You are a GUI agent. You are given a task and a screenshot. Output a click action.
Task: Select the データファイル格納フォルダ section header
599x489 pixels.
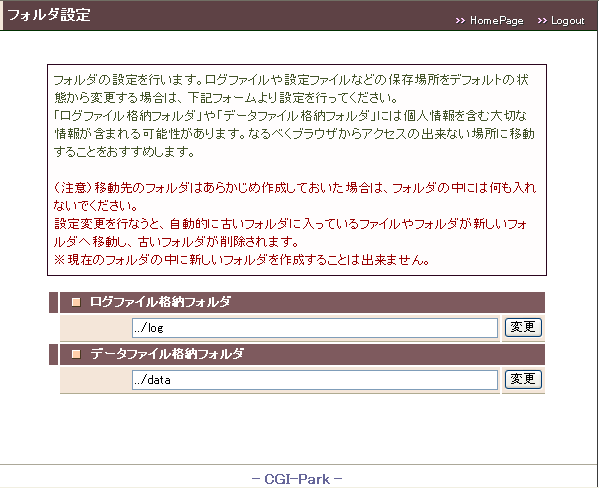click(302, 354)
